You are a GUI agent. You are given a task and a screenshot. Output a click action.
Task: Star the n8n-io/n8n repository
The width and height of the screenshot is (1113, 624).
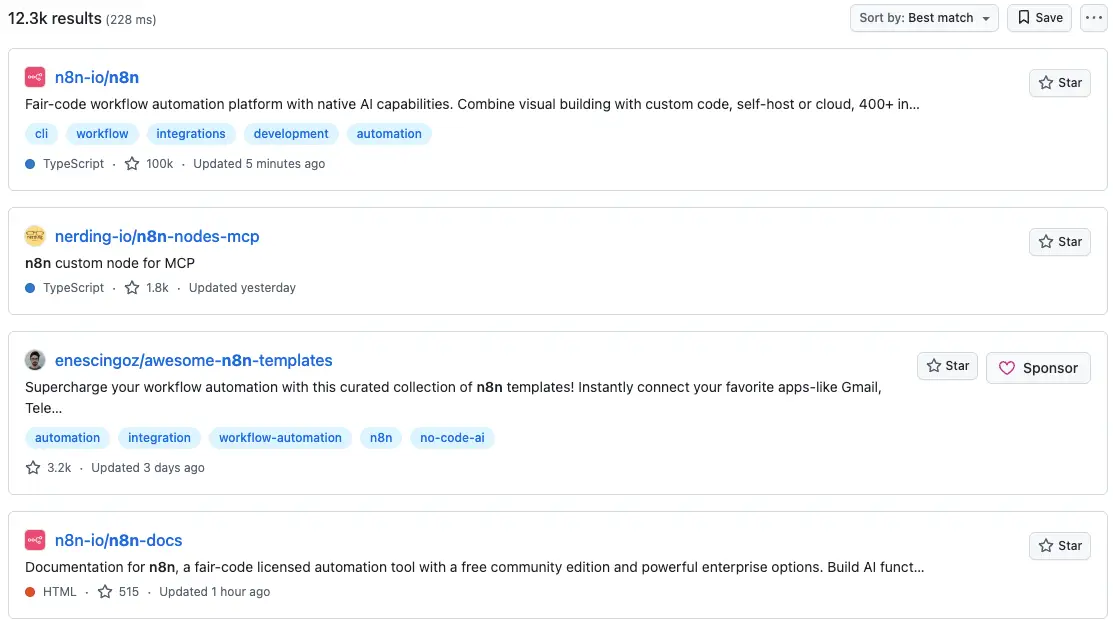point(1060,83)
